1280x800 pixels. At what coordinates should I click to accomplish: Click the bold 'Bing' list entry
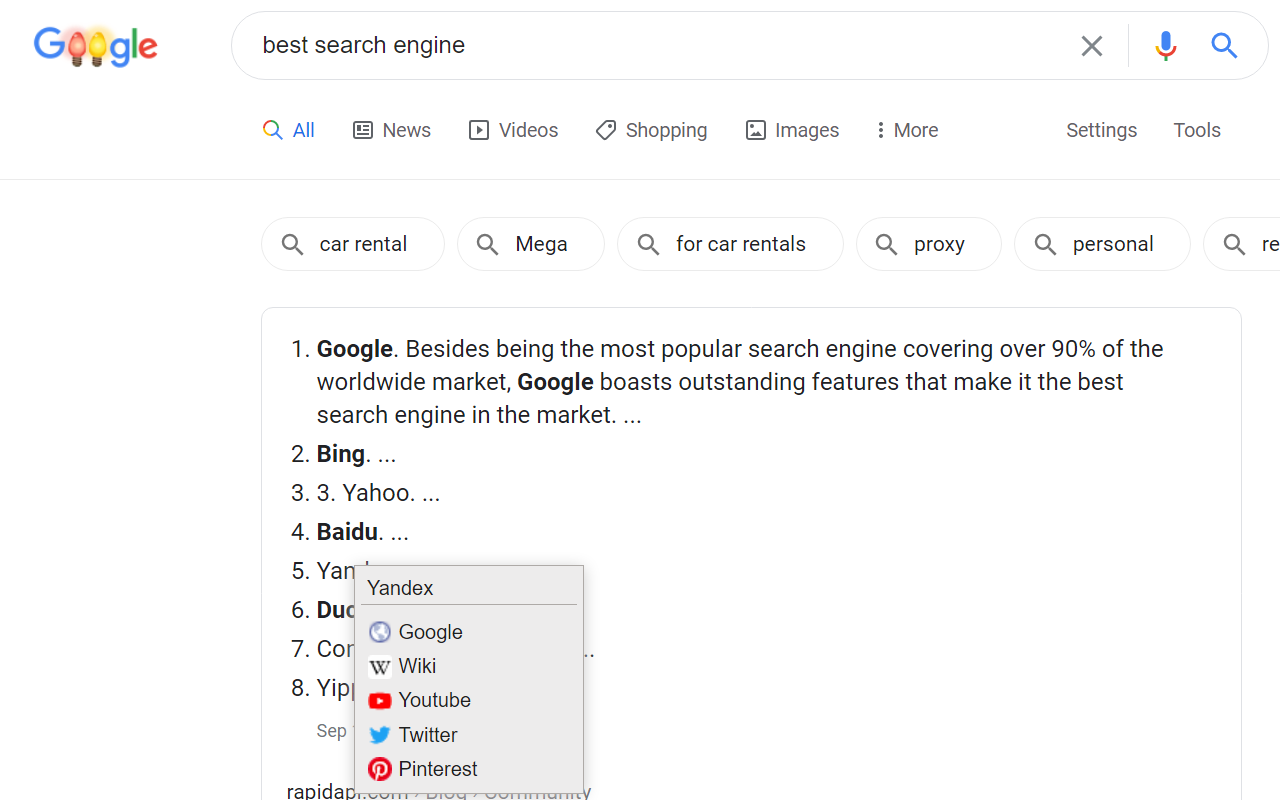341,454
